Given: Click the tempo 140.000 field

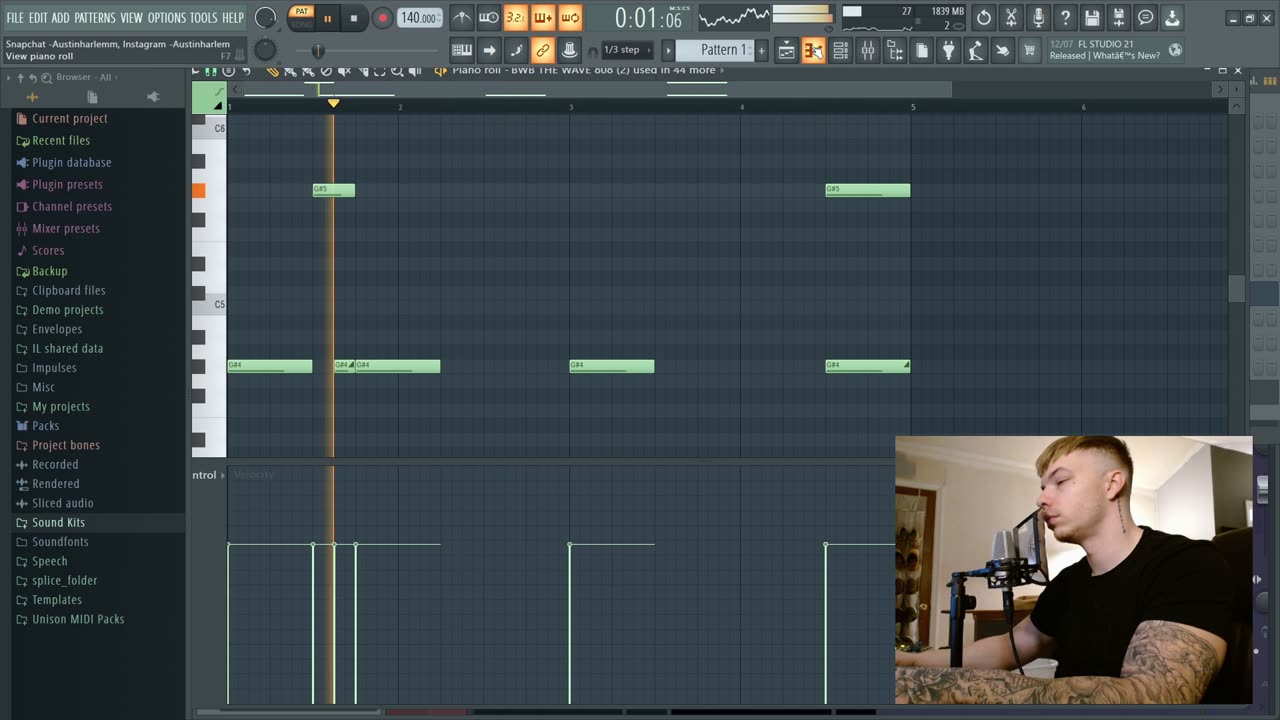Looking at the screenshot, I should [420, 18].
